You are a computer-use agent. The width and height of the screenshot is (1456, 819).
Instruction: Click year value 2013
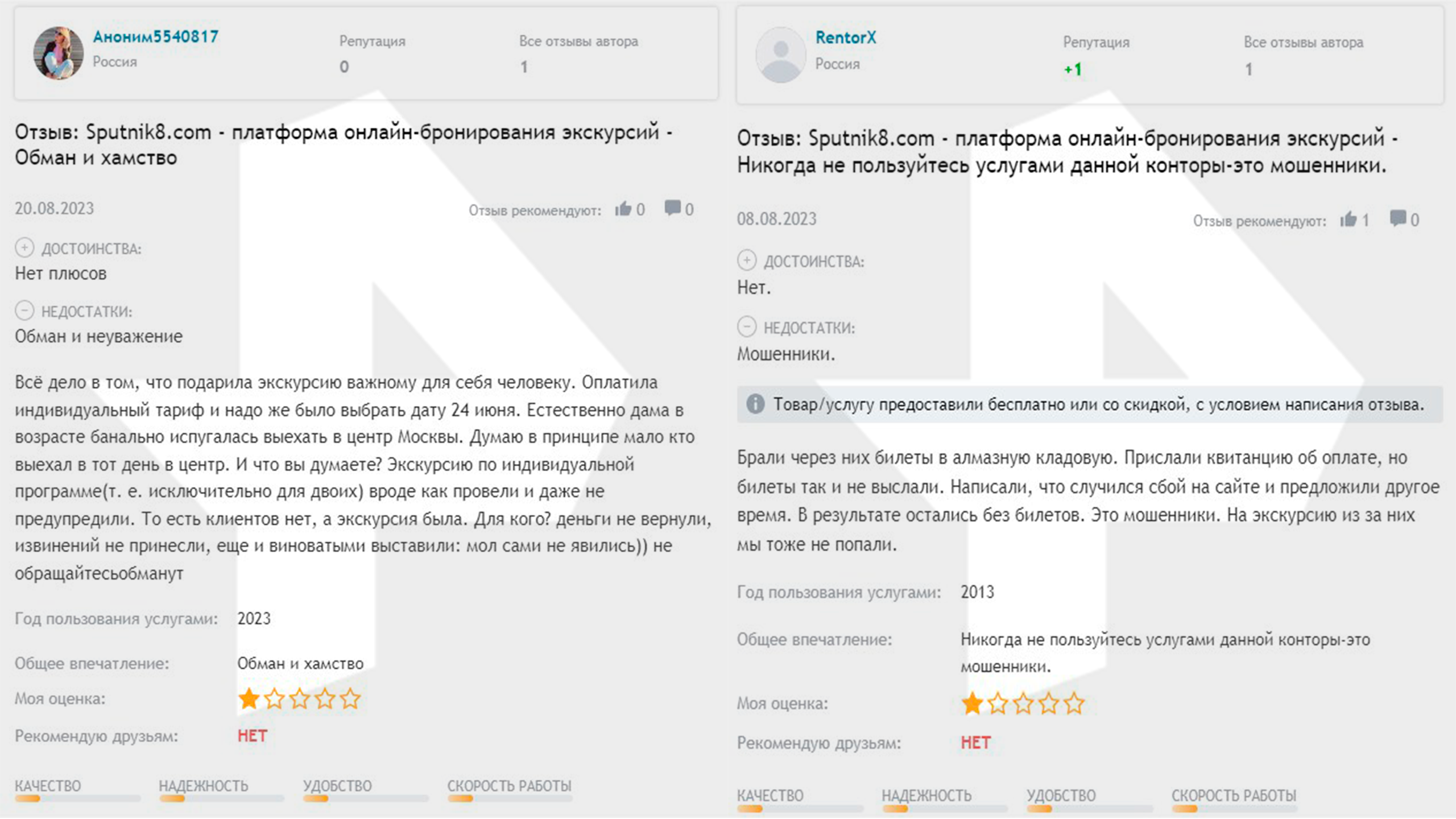(x=977, y=592)
